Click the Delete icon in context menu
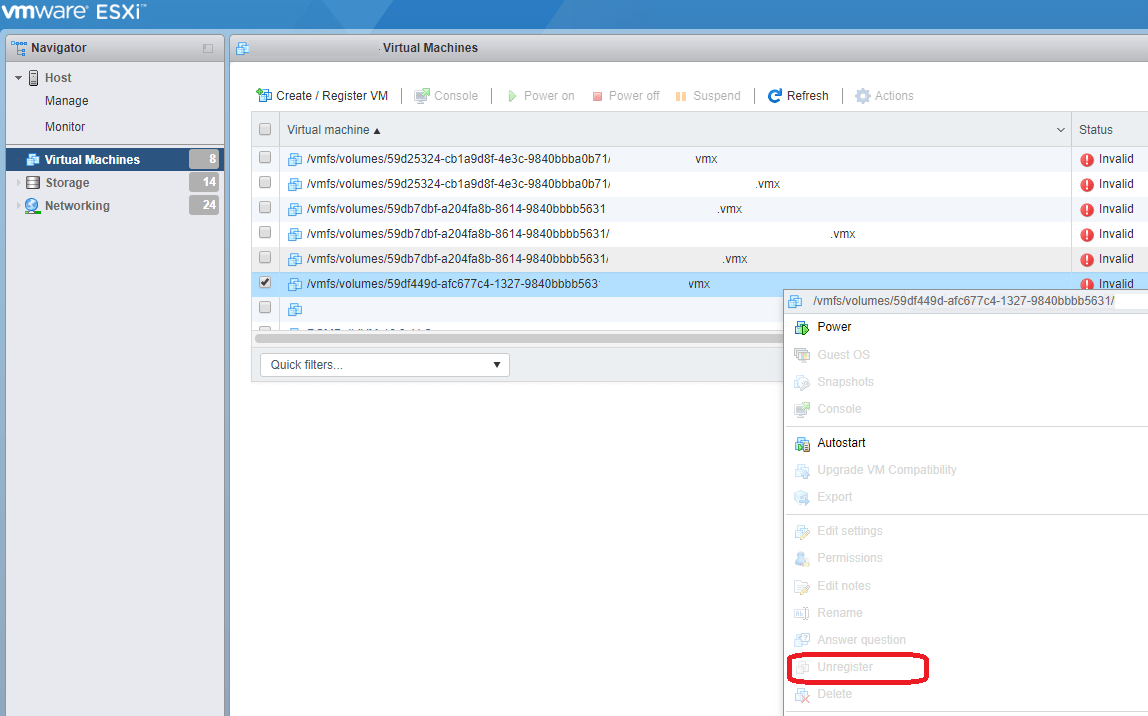Viewport: 1148px width, 716px height. (x=802, y=695)
